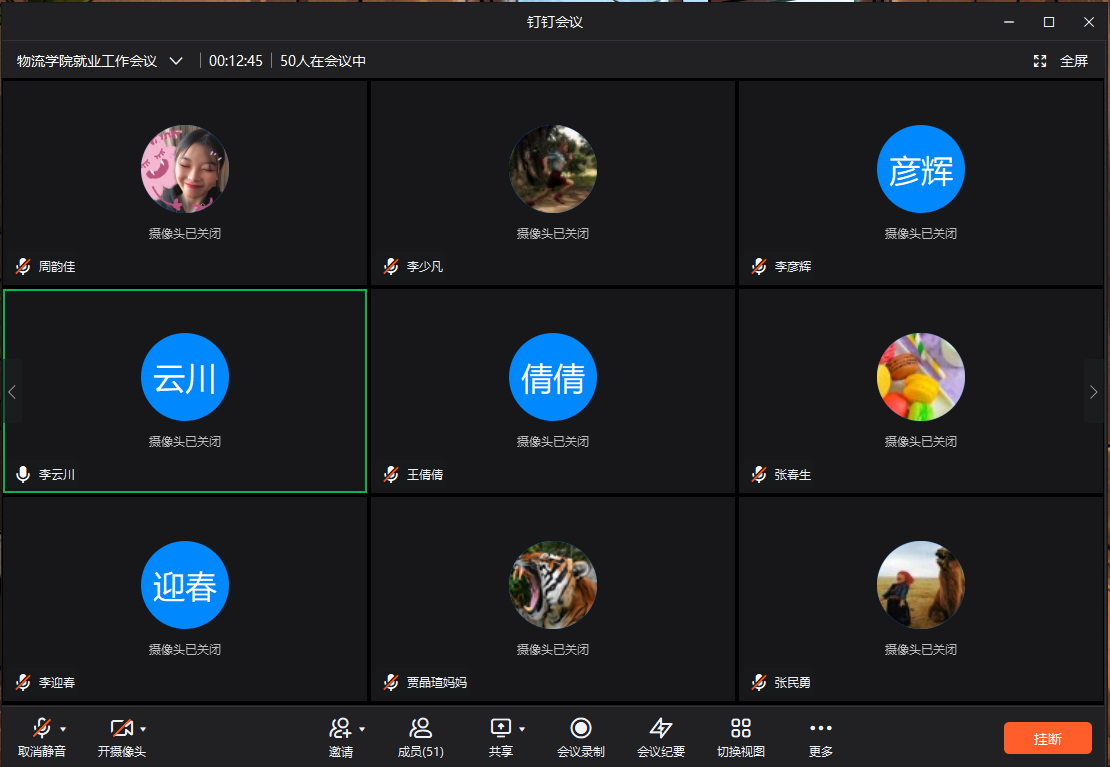Open 会议纪要 meeting minutes
The height and width of the screenshot is (767, 1110).
click(x=660, y=728)
